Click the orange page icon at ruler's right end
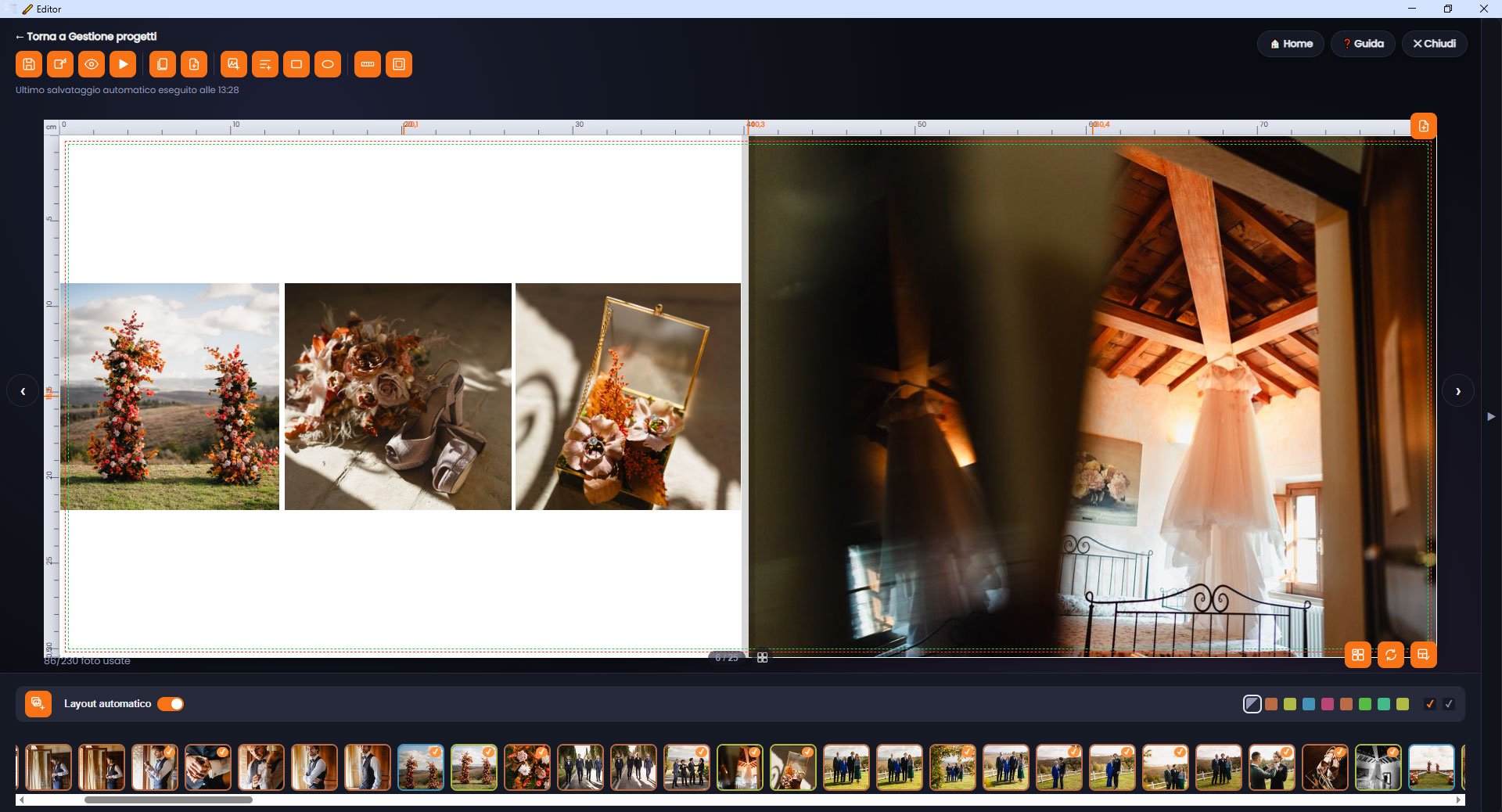The image size is (1502, 812). coord(1424,126)
